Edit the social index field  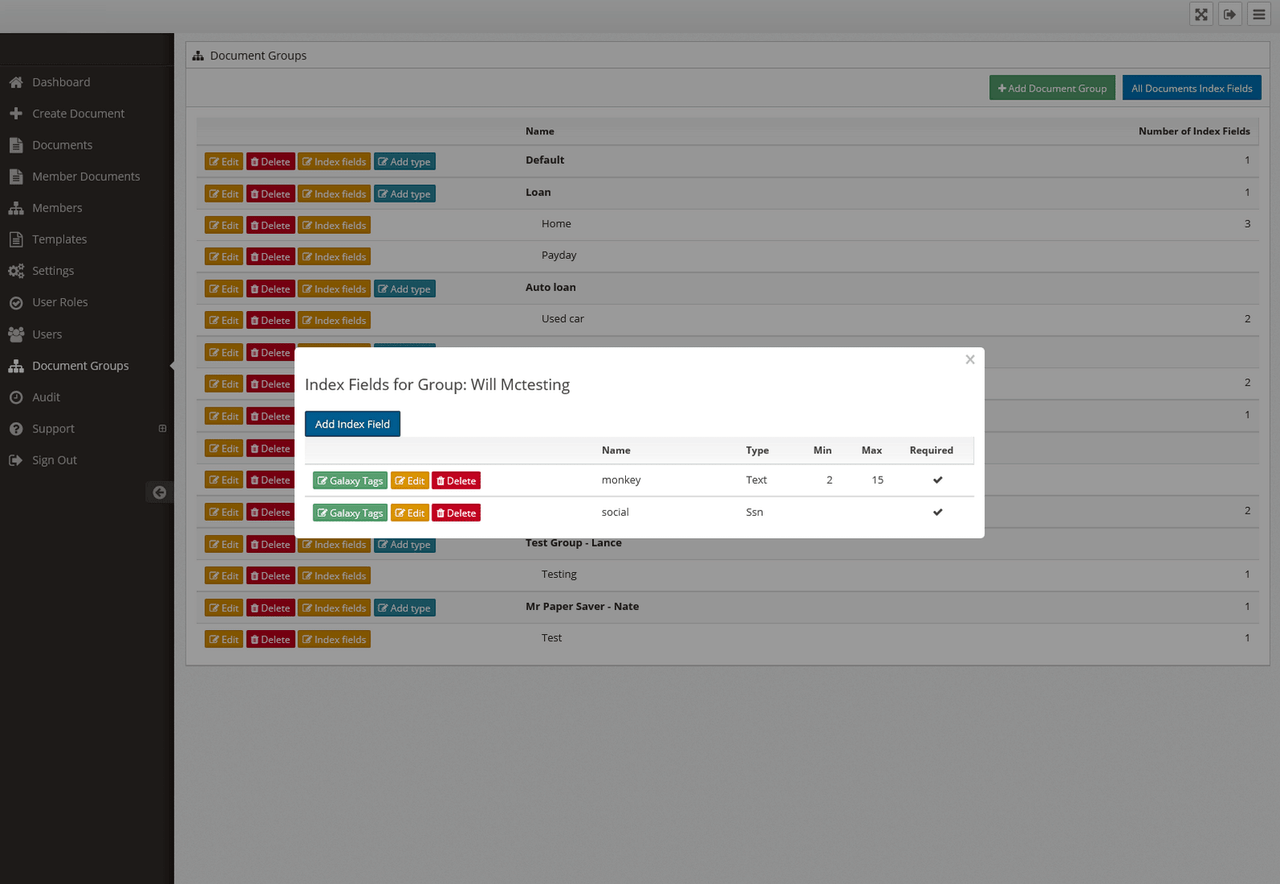tap(410, 513)
